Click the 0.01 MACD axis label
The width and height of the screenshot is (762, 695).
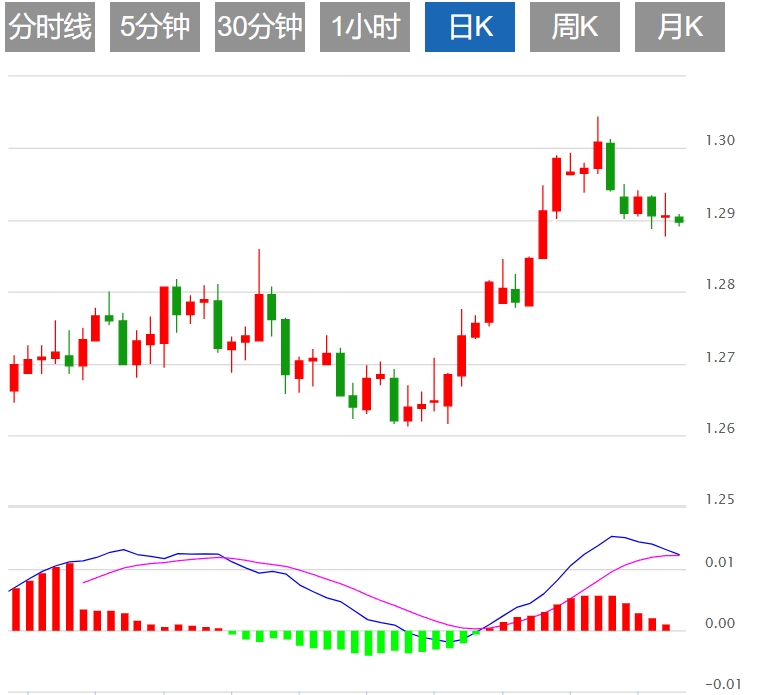pos(720,562)
